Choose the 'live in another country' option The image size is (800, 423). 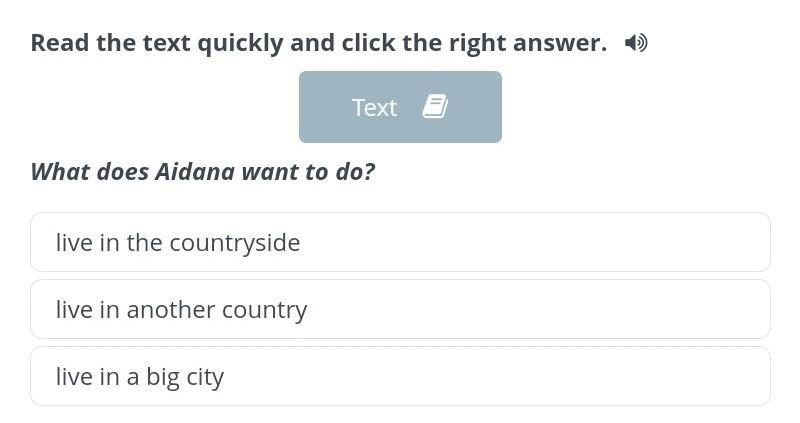[x=401, y=309]
